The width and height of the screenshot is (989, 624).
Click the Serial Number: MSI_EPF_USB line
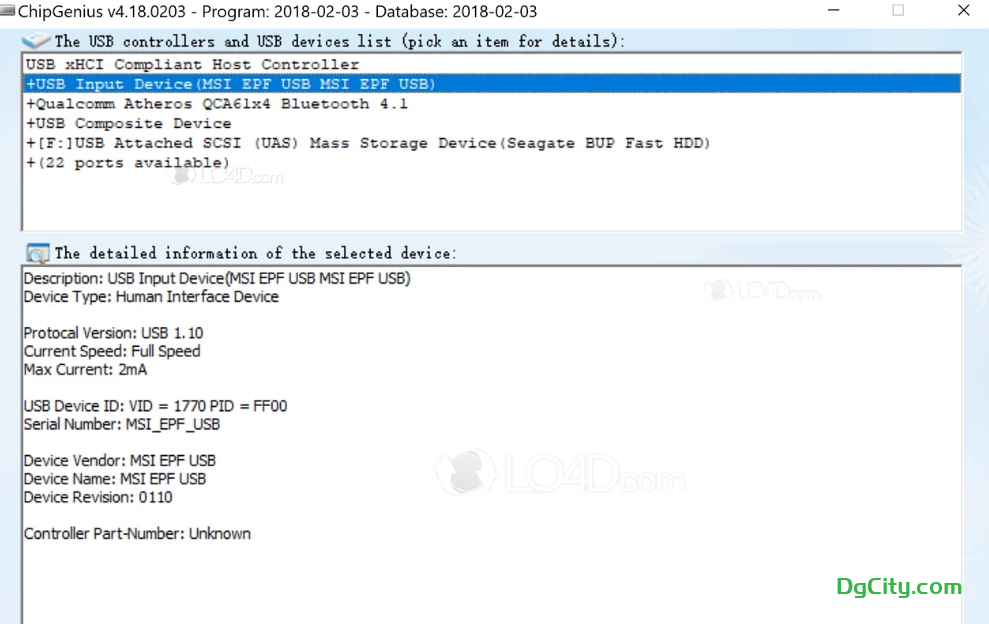point(121,424)
